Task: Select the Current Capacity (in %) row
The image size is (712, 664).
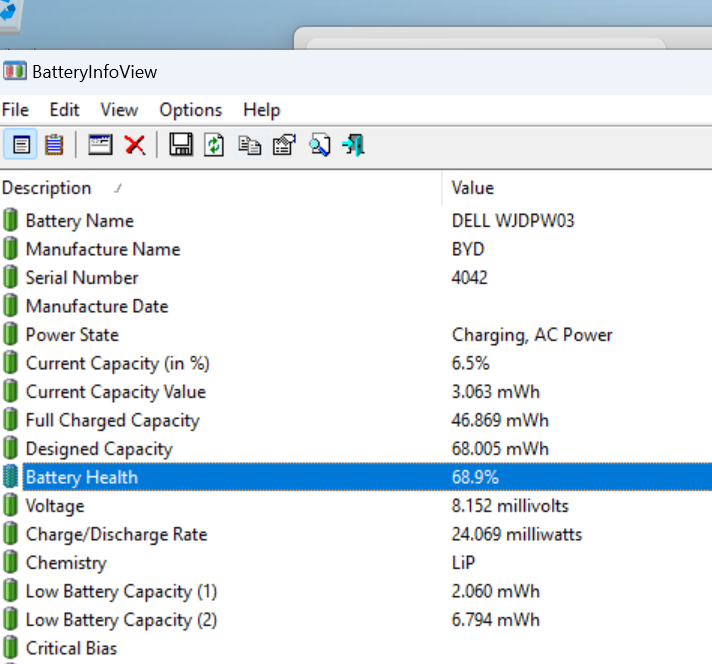Action: [x=356, y=363]
